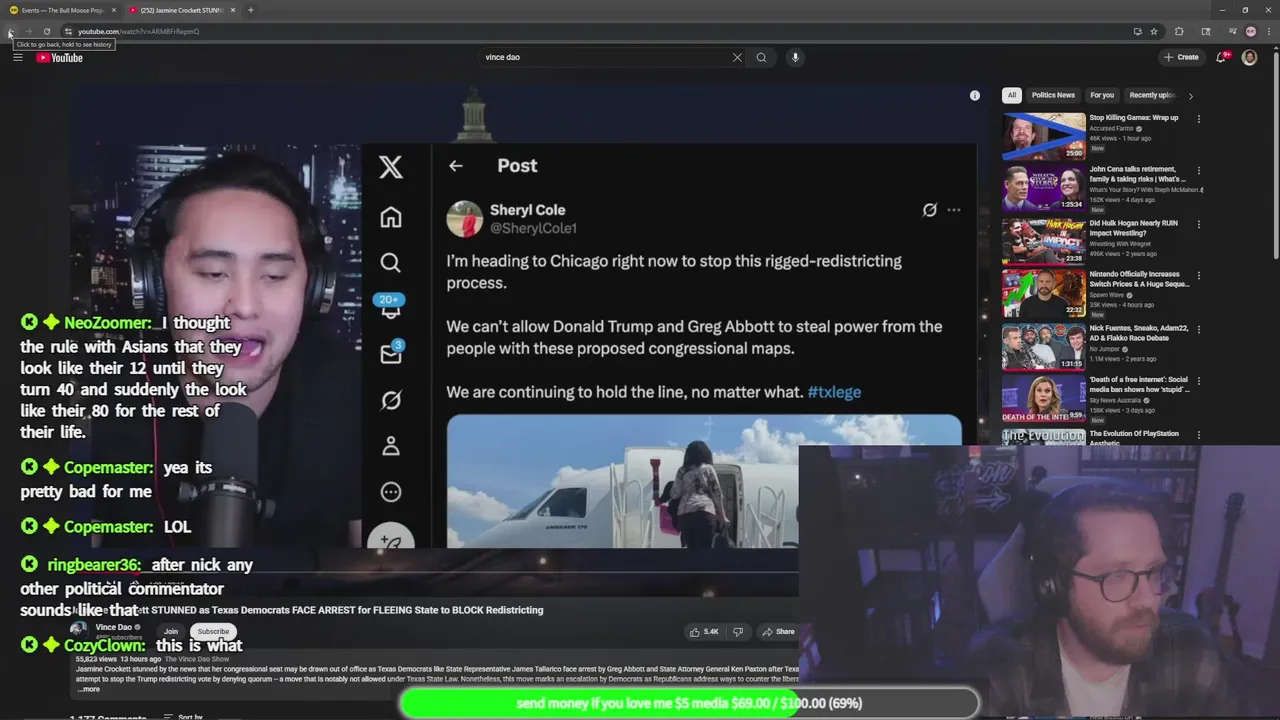The height and width of the screenshot is (720, 1280).
Task: Switch to the 'Events — The Bull Moose' tab
Action: [62, 10]
